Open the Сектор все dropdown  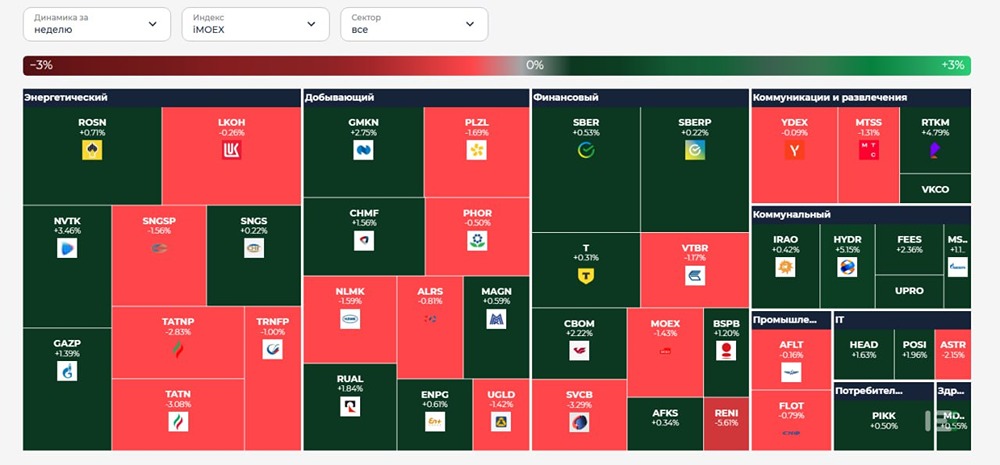(415, 24)
